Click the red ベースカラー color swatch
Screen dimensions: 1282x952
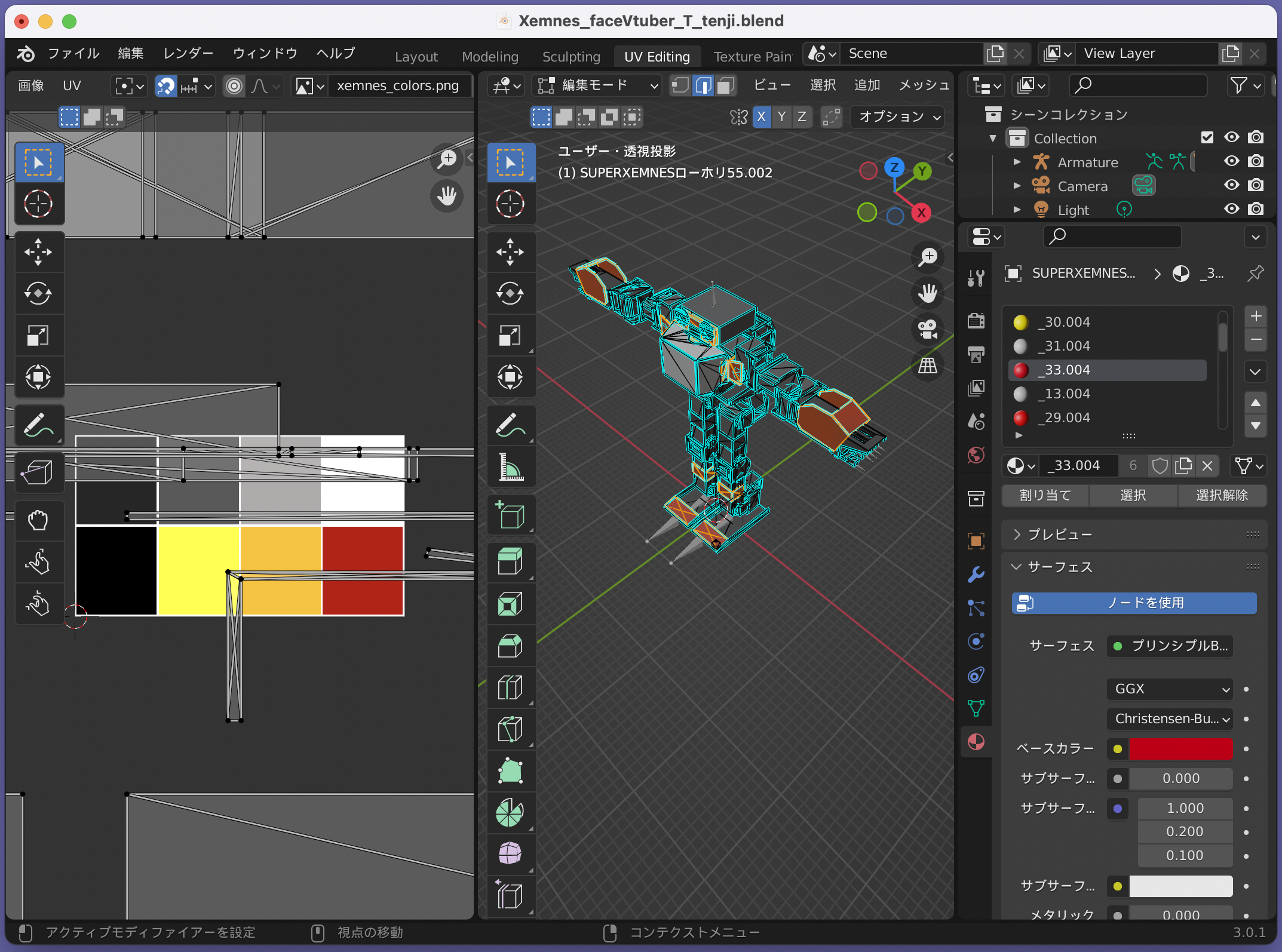(1180, 748)
